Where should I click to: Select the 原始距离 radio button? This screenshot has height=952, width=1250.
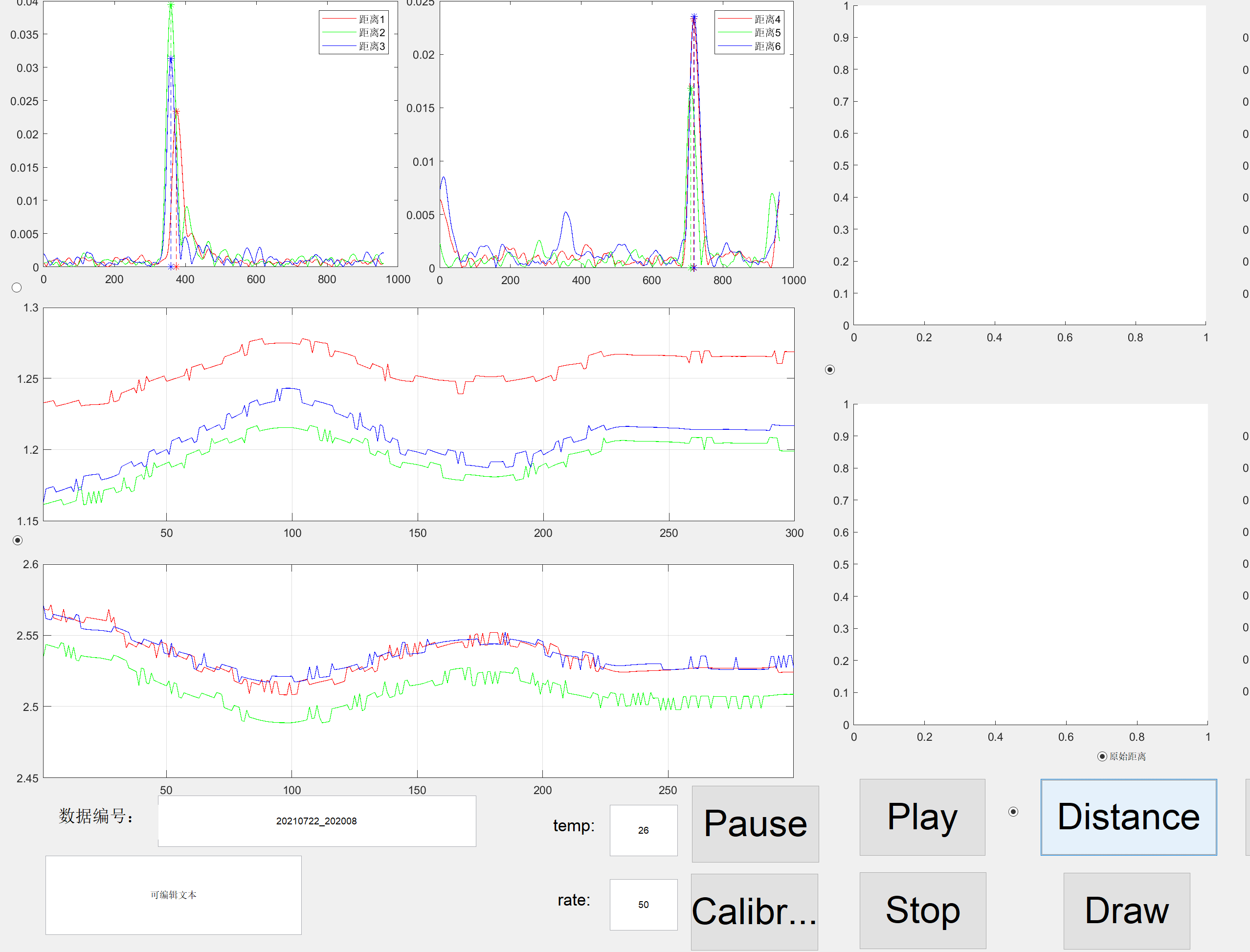point(1102,756)
